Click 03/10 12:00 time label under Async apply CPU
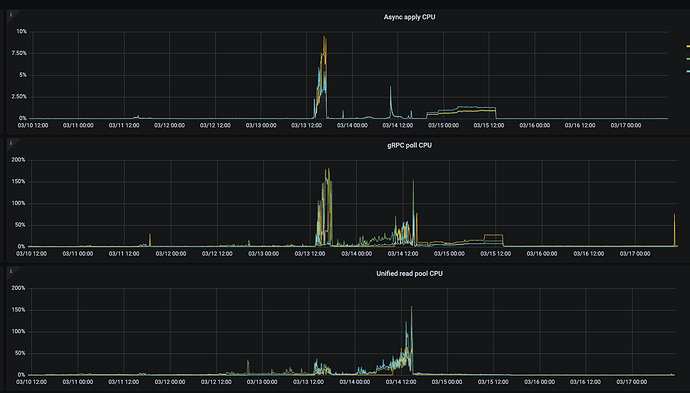The image size is (690, 393). point(33,125)
